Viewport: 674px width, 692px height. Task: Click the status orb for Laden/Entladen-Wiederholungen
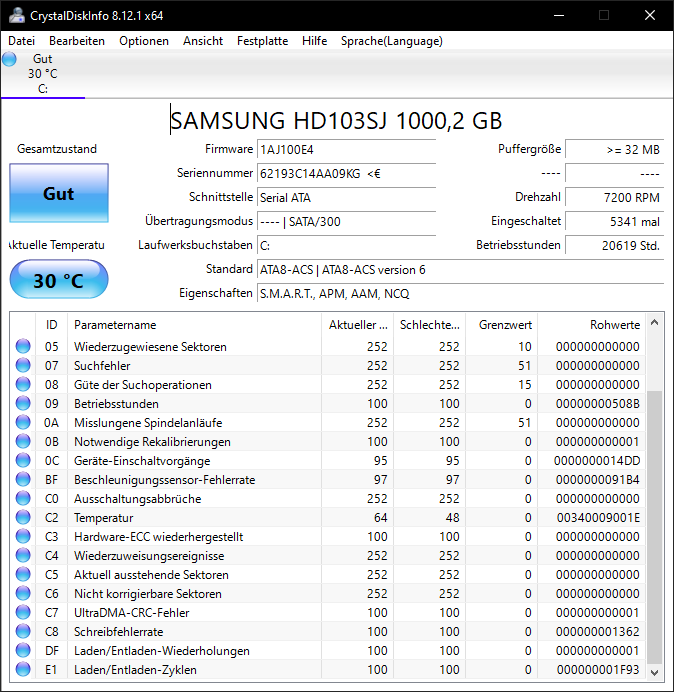tap(23, 650)
